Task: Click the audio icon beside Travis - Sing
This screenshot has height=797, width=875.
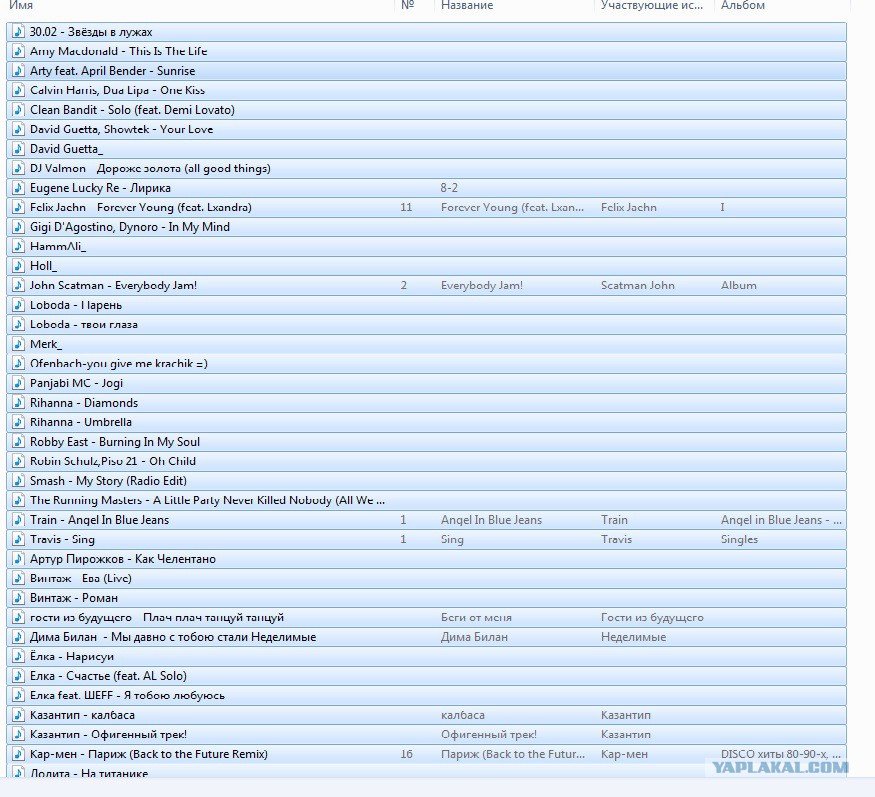Action: click(18, 540)
